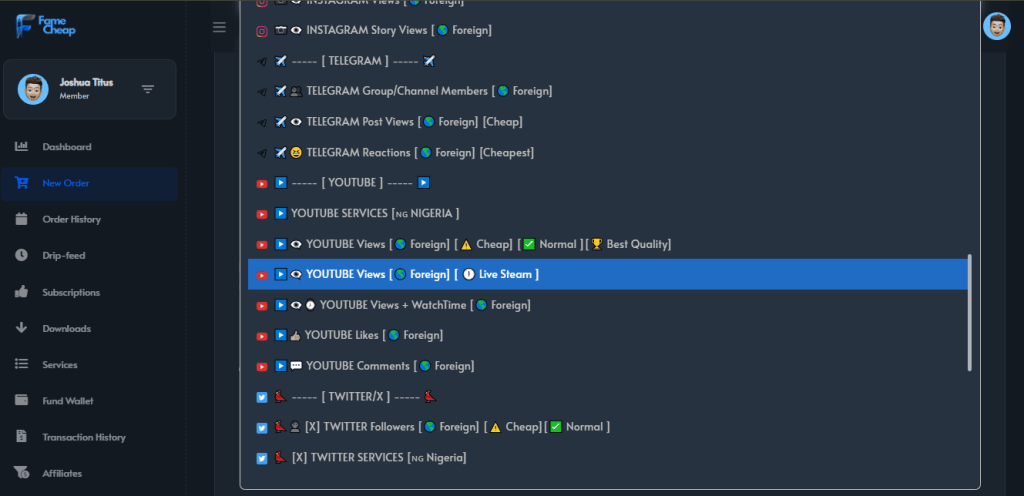
Task: Click YouTube icon beside Live Steam row
Action: coord(262,275)
